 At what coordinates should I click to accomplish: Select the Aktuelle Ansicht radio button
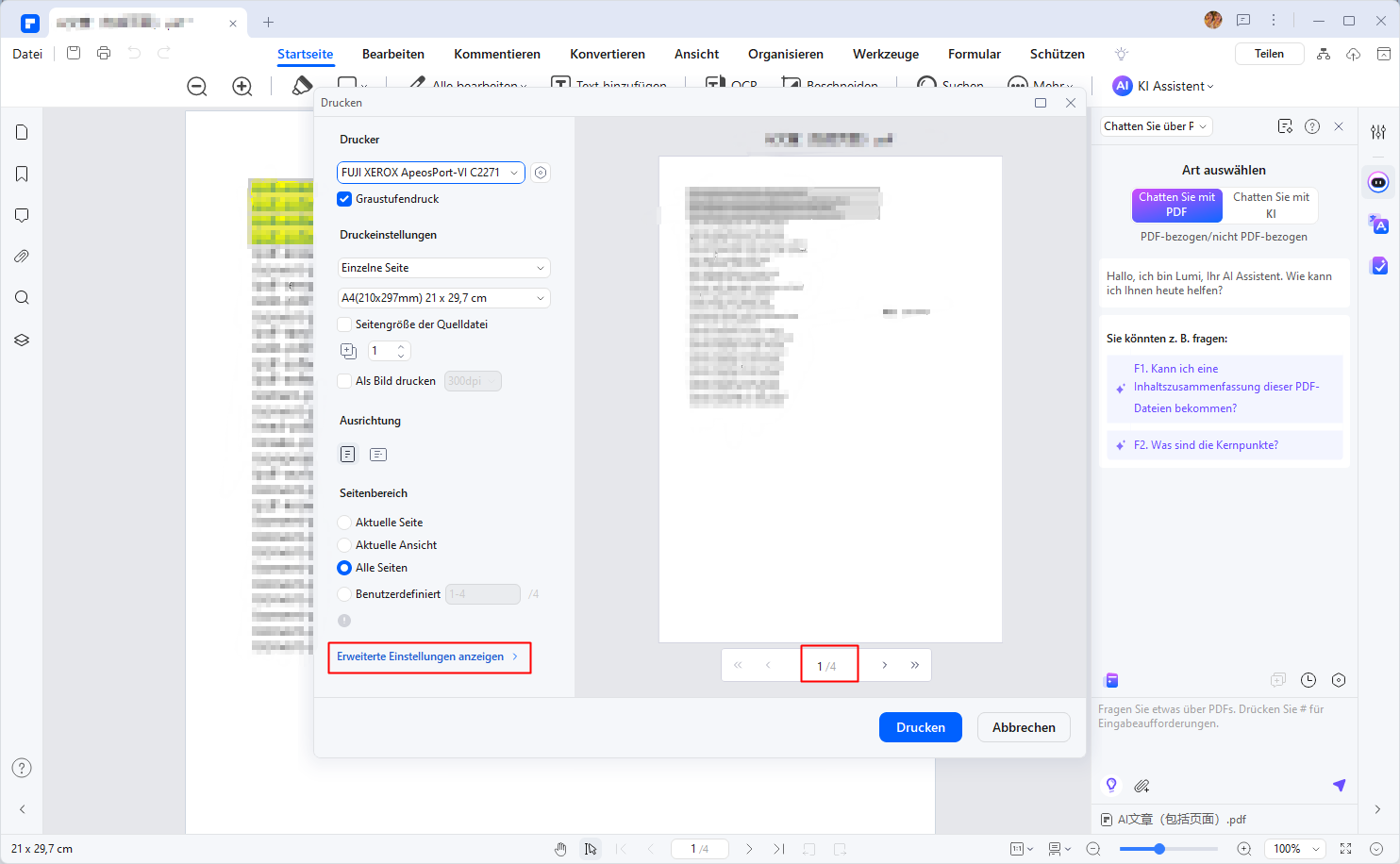[344, 545]
